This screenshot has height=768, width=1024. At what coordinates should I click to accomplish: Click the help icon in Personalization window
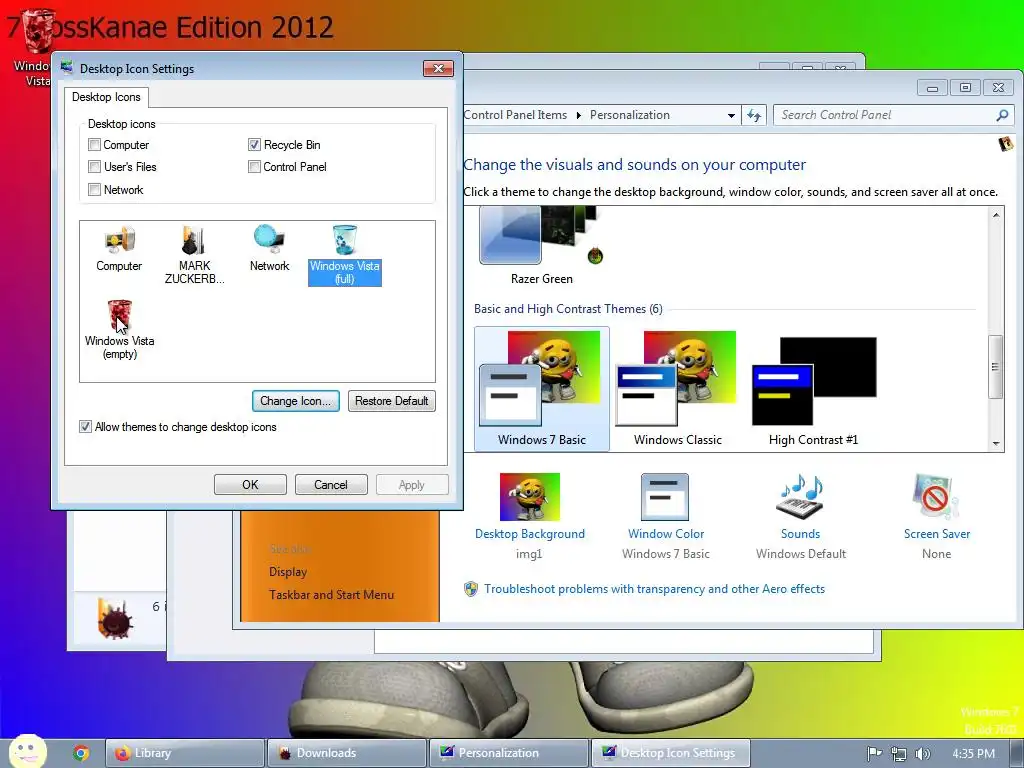coord(1006,144)
